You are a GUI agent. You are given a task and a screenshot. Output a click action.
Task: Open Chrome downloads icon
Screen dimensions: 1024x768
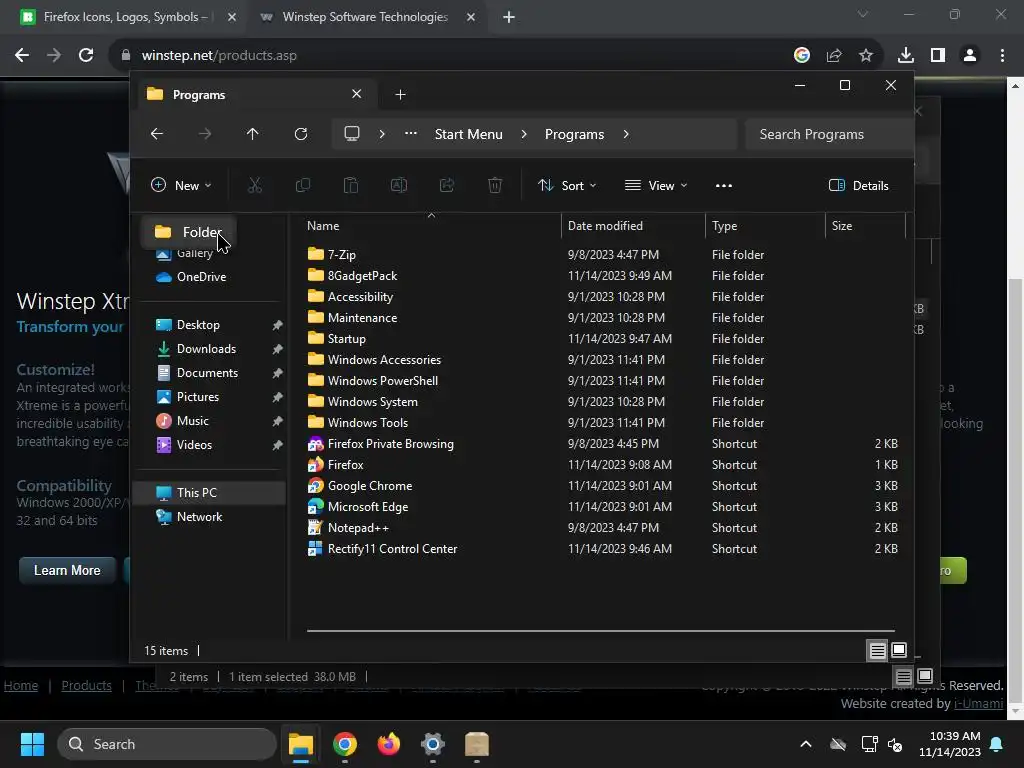click(906, 56)
